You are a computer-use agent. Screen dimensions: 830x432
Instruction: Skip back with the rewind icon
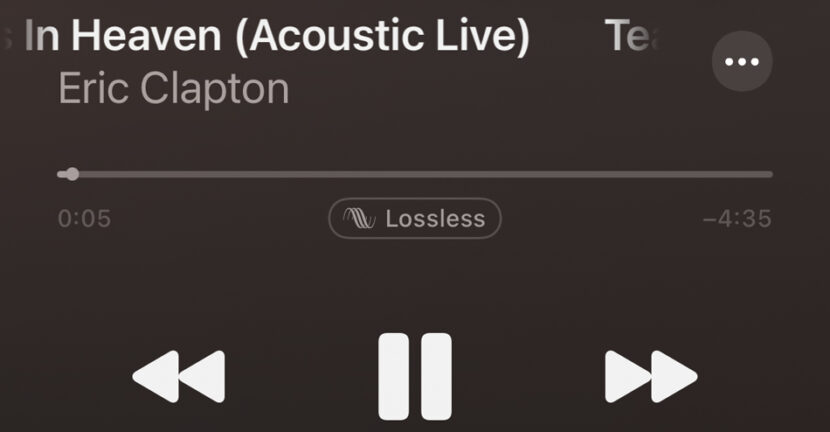(179, 376)
